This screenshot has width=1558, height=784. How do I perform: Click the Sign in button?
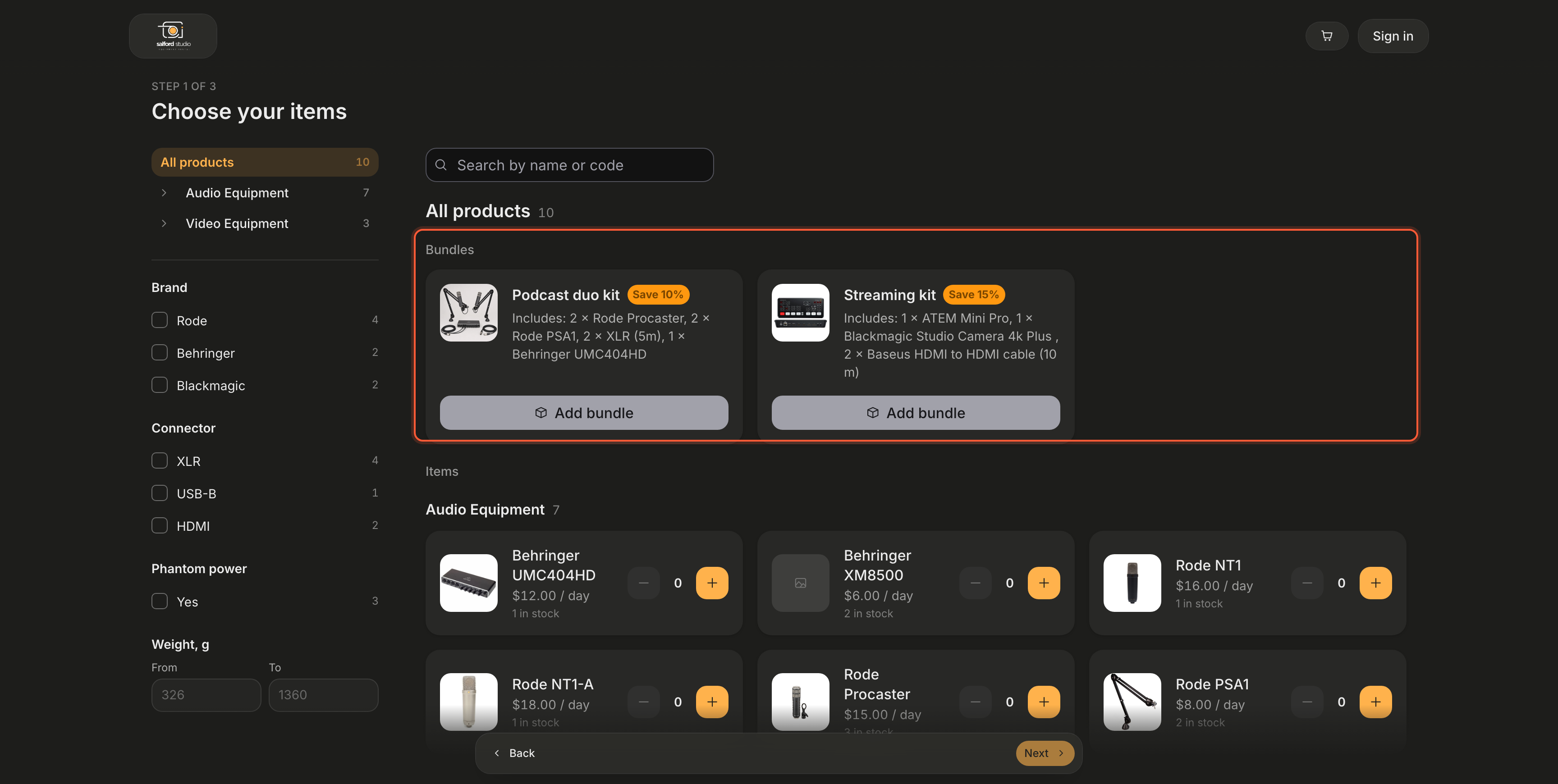(x=1393, y=36)
